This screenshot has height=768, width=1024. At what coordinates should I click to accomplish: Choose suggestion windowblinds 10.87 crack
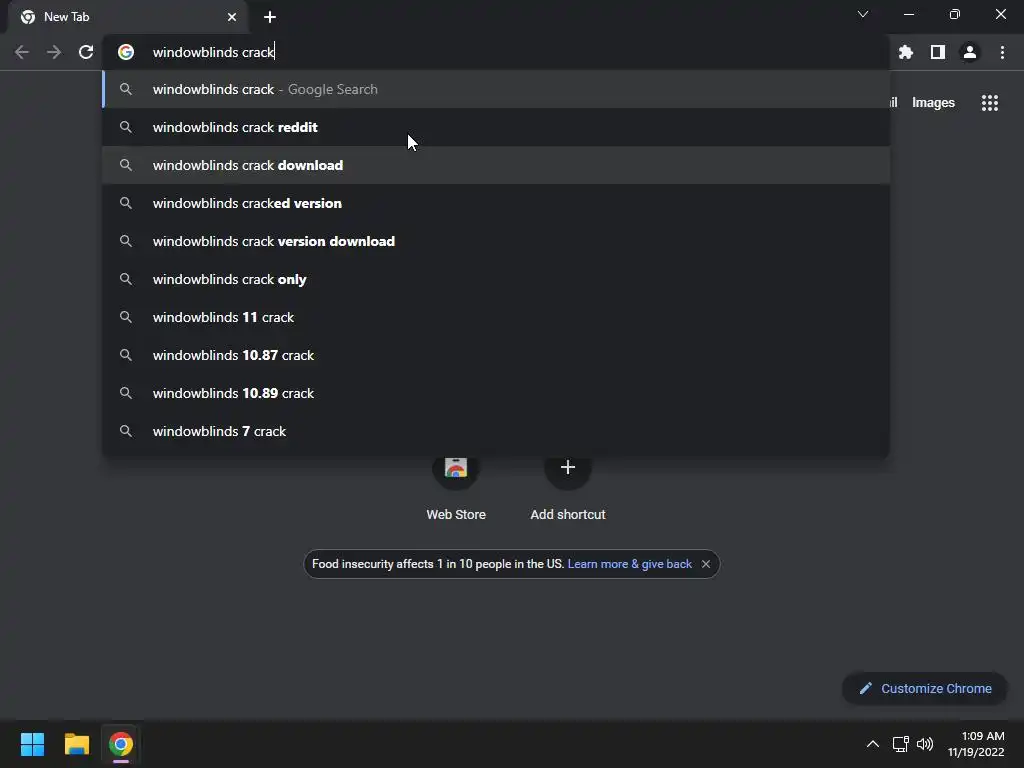(x=496, y=355)
